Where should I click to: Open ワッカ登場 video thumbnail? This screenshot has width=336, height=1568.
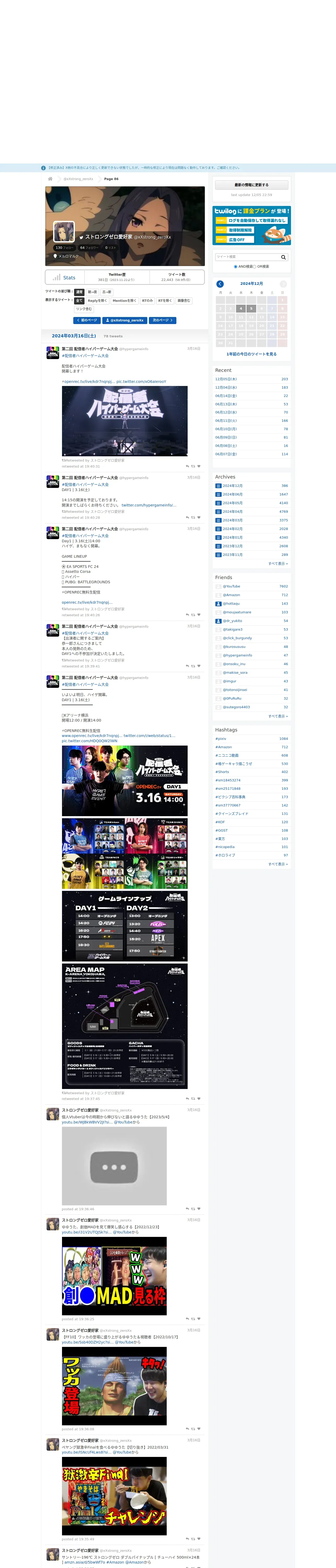coord(114,1386)
